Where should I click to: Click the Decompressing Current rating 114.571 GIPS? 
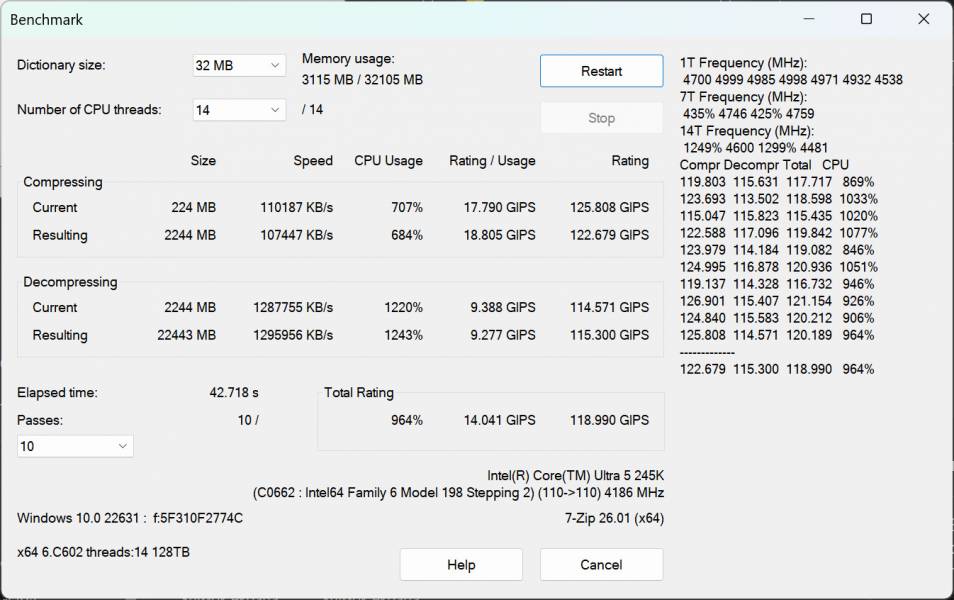point(609,307)
